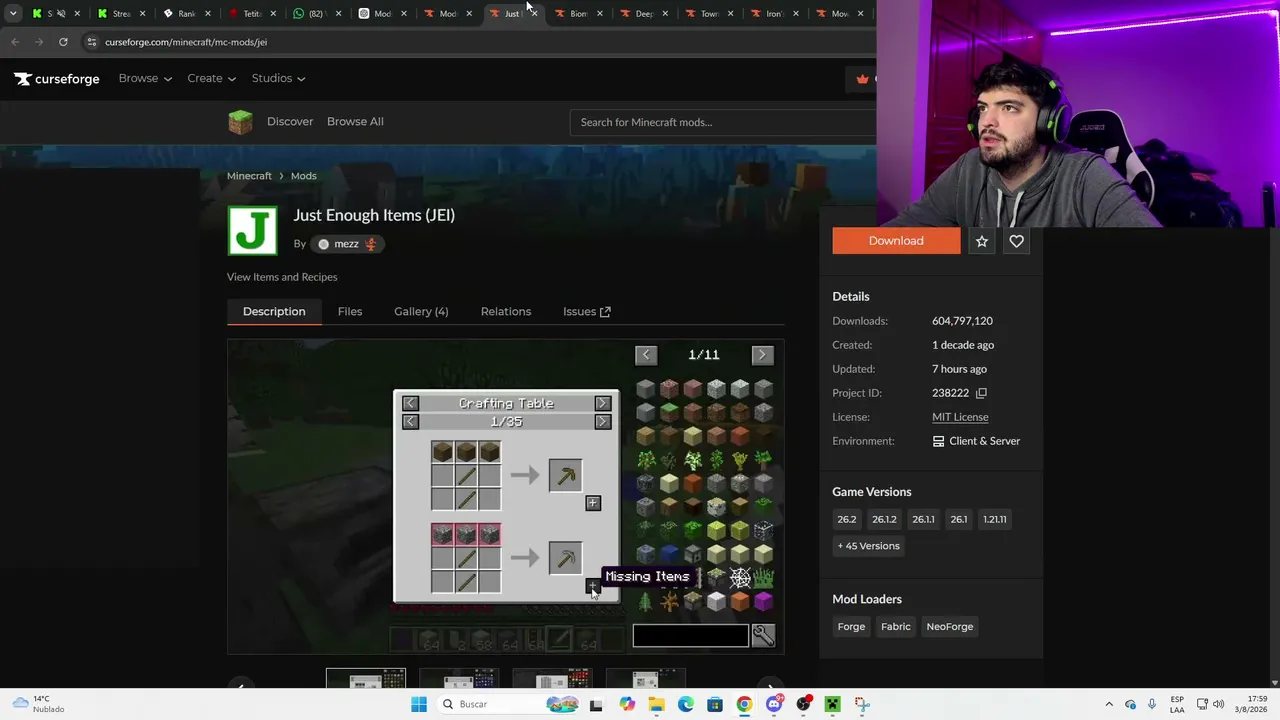Open volume control in system tray
1280x720 pixels.
pos(1218,705)
